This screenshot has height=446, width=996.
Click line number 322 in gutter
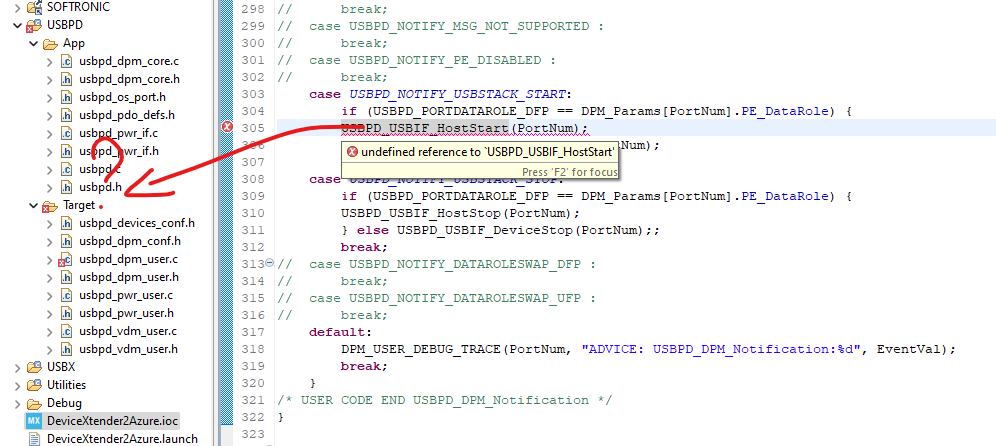(253, 417)
